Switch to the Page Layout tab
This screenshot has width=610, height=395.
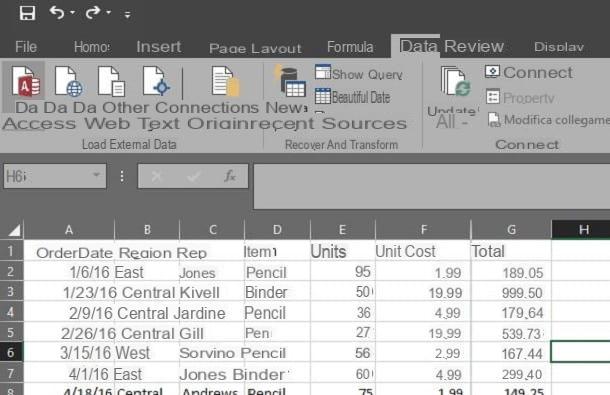pos(255,48)
